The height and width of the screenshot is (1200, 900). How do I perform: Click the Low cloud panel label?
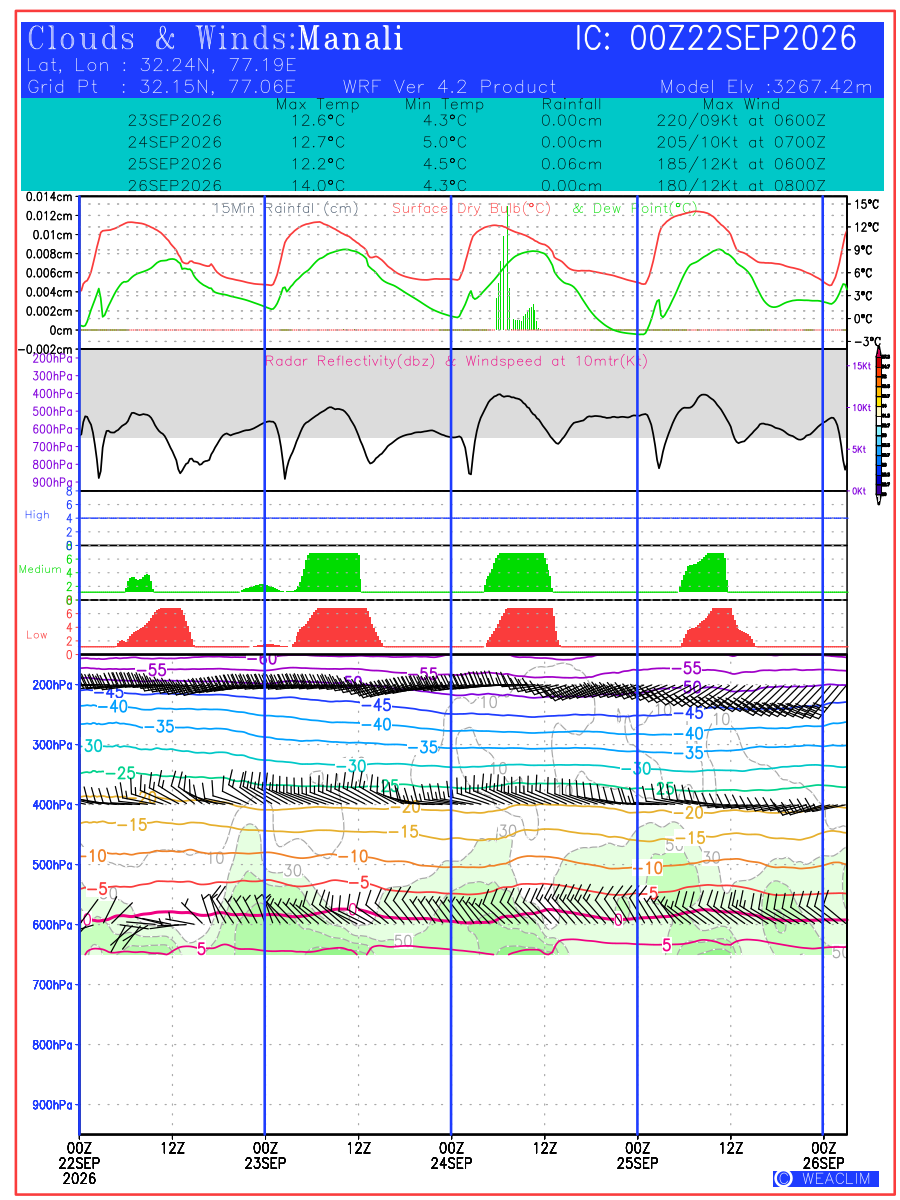click(37, 635)
